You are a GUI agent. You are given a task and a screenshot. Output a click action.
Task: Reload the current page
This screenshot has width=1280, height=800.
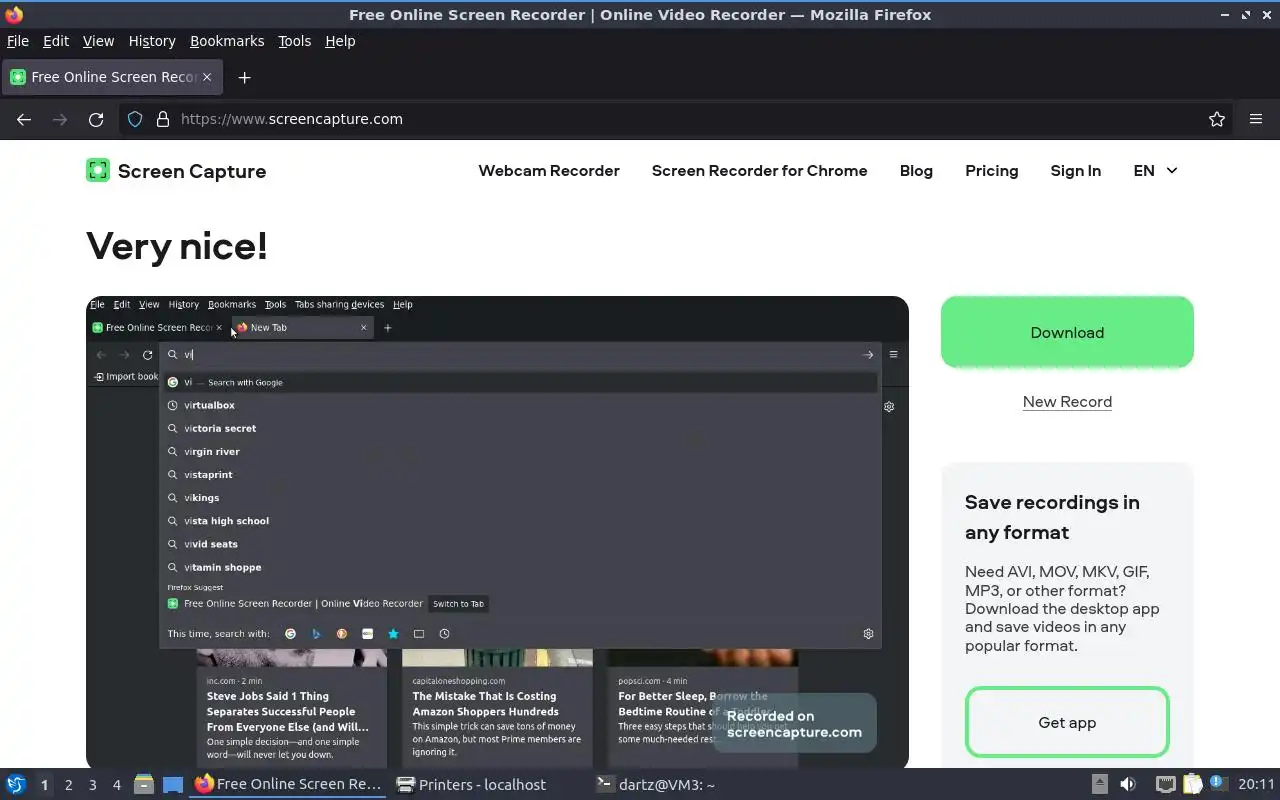(x=96, y=119)
